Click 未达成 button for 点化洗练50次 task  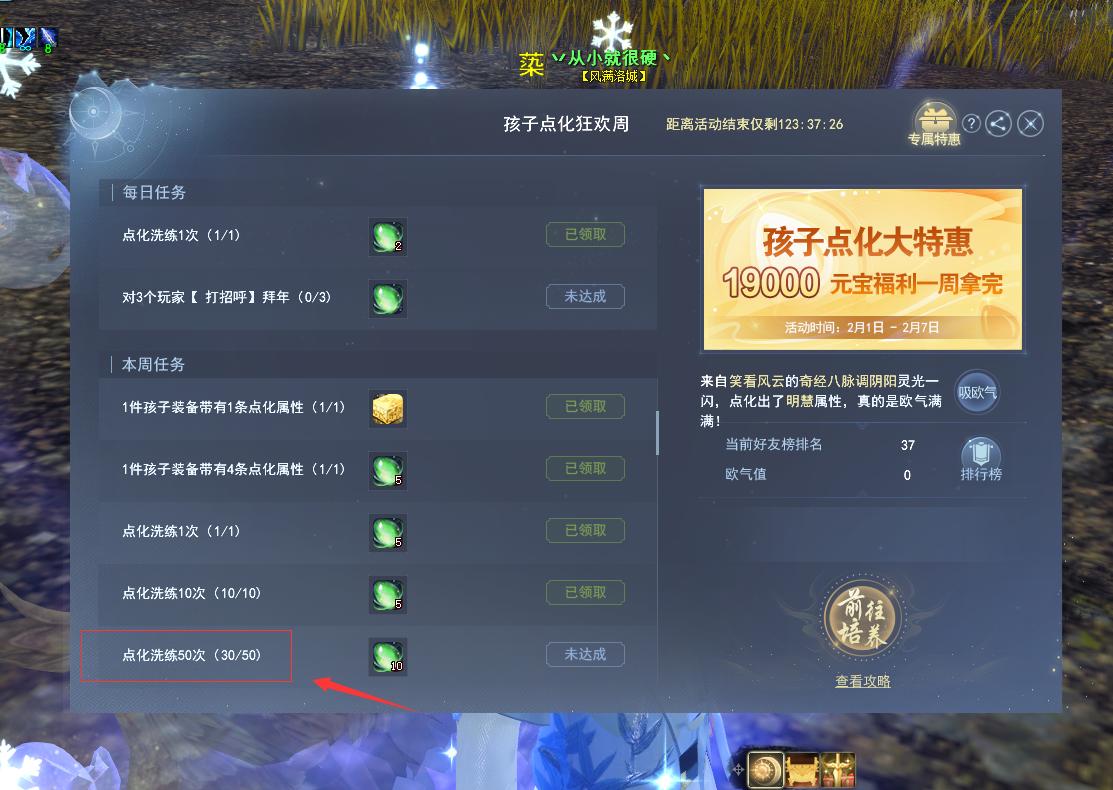tap(585, 654)
